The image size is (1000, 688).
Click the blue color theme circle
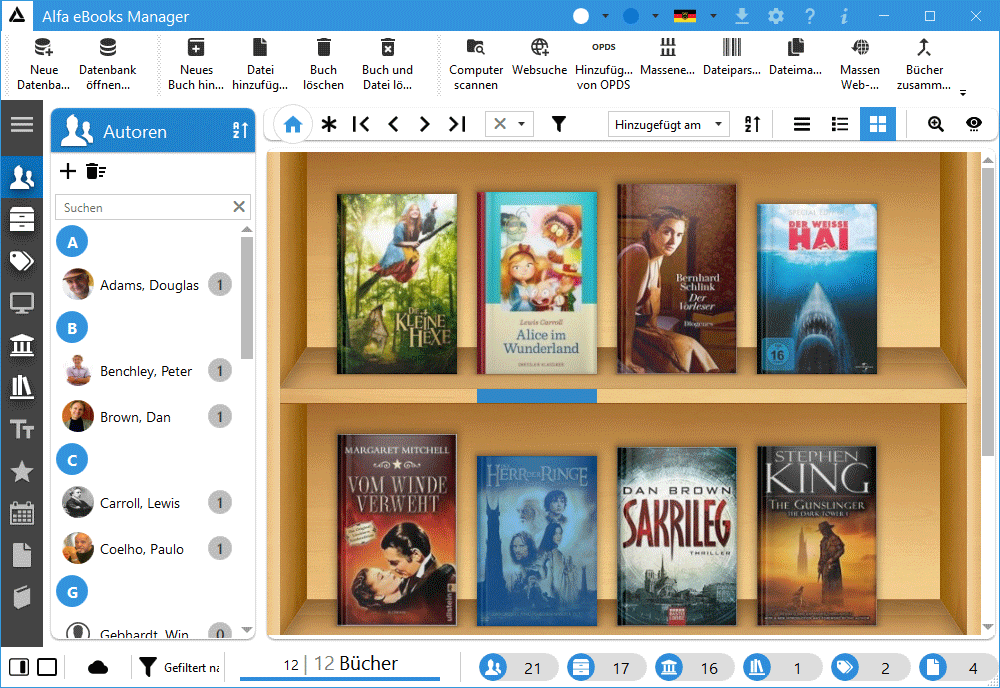[631, 16]
